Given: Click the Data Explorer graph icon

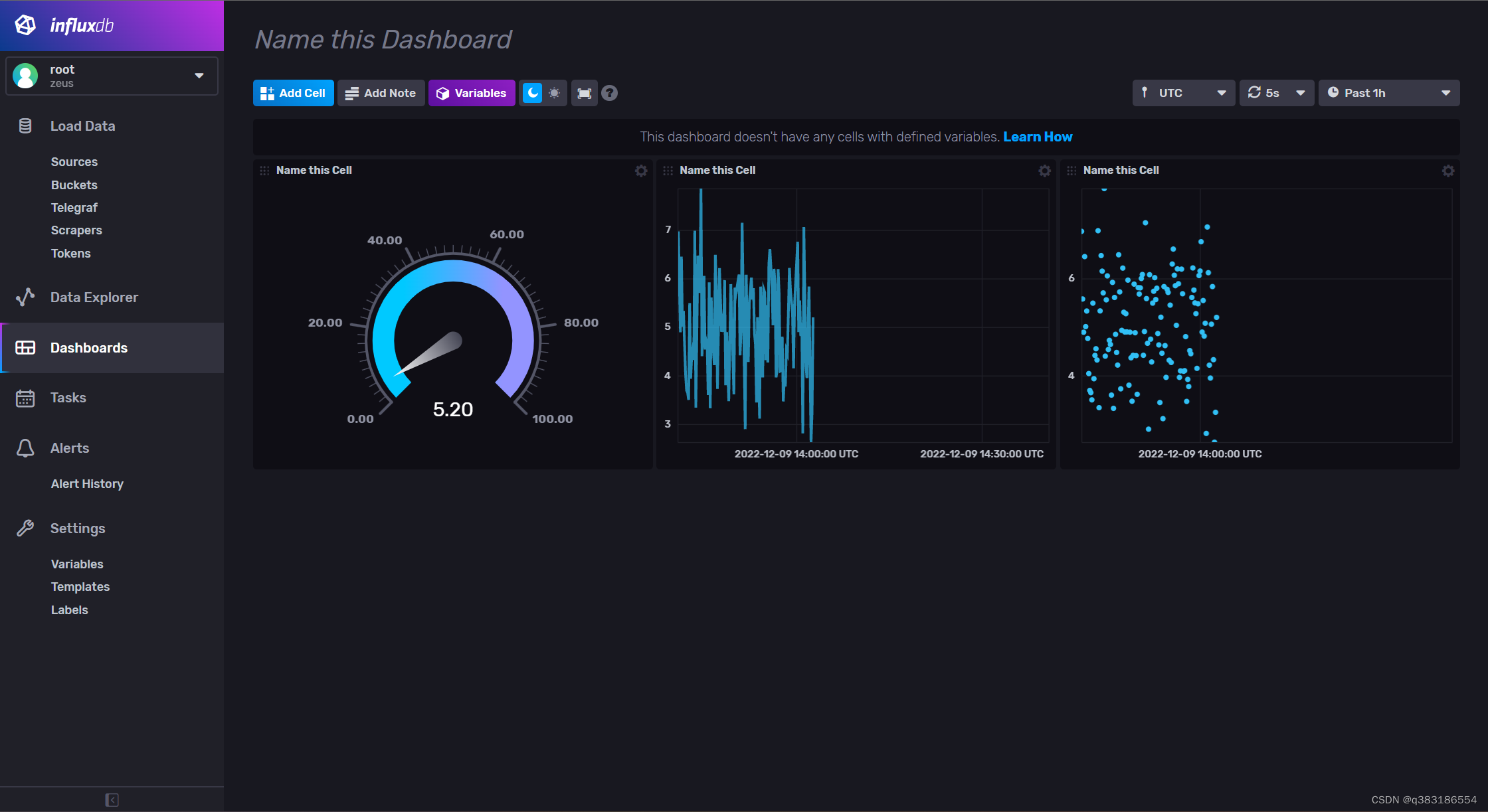Looking at the screenshot, I should [25, 297].
